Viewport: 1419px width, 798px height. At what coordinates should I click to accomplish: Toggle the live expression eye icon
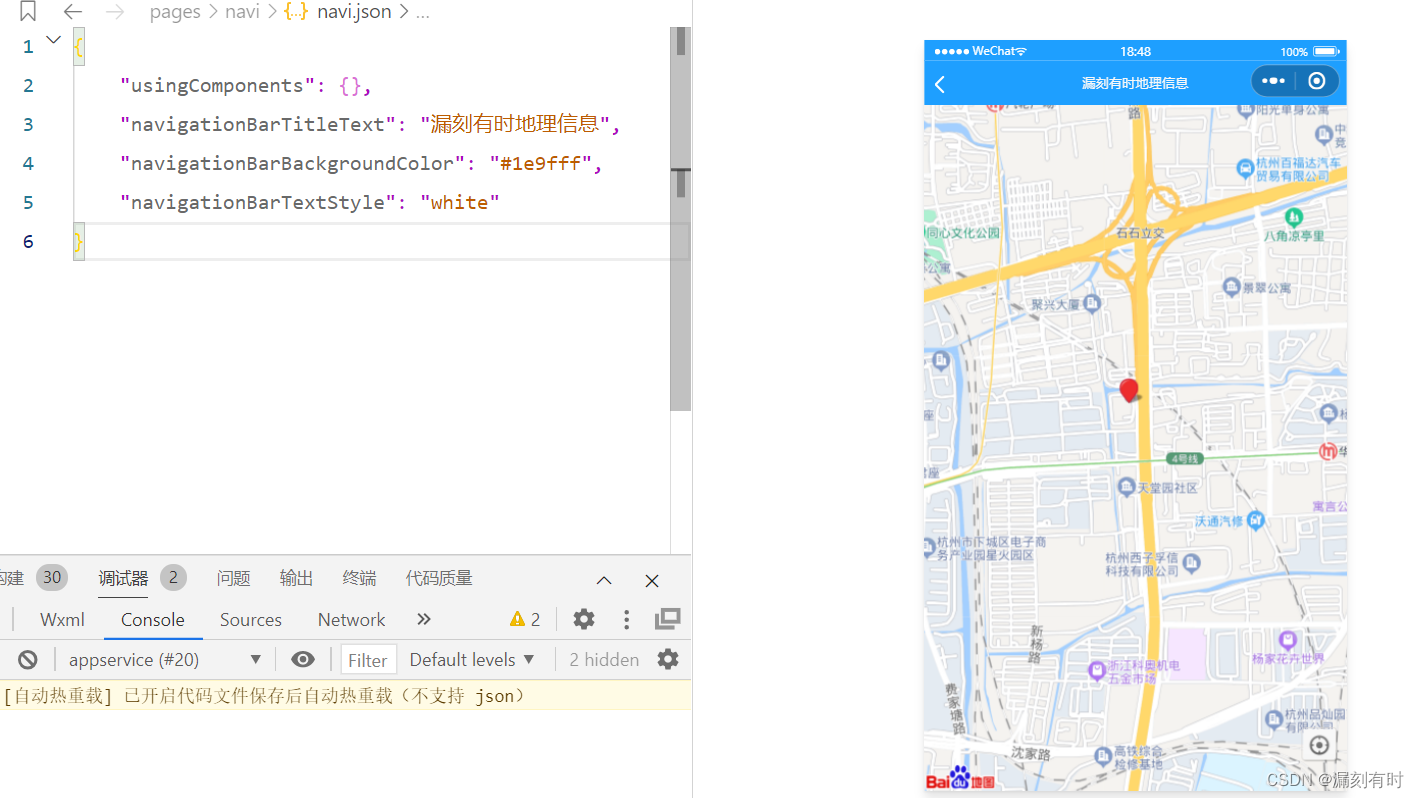tap(303, 659)
